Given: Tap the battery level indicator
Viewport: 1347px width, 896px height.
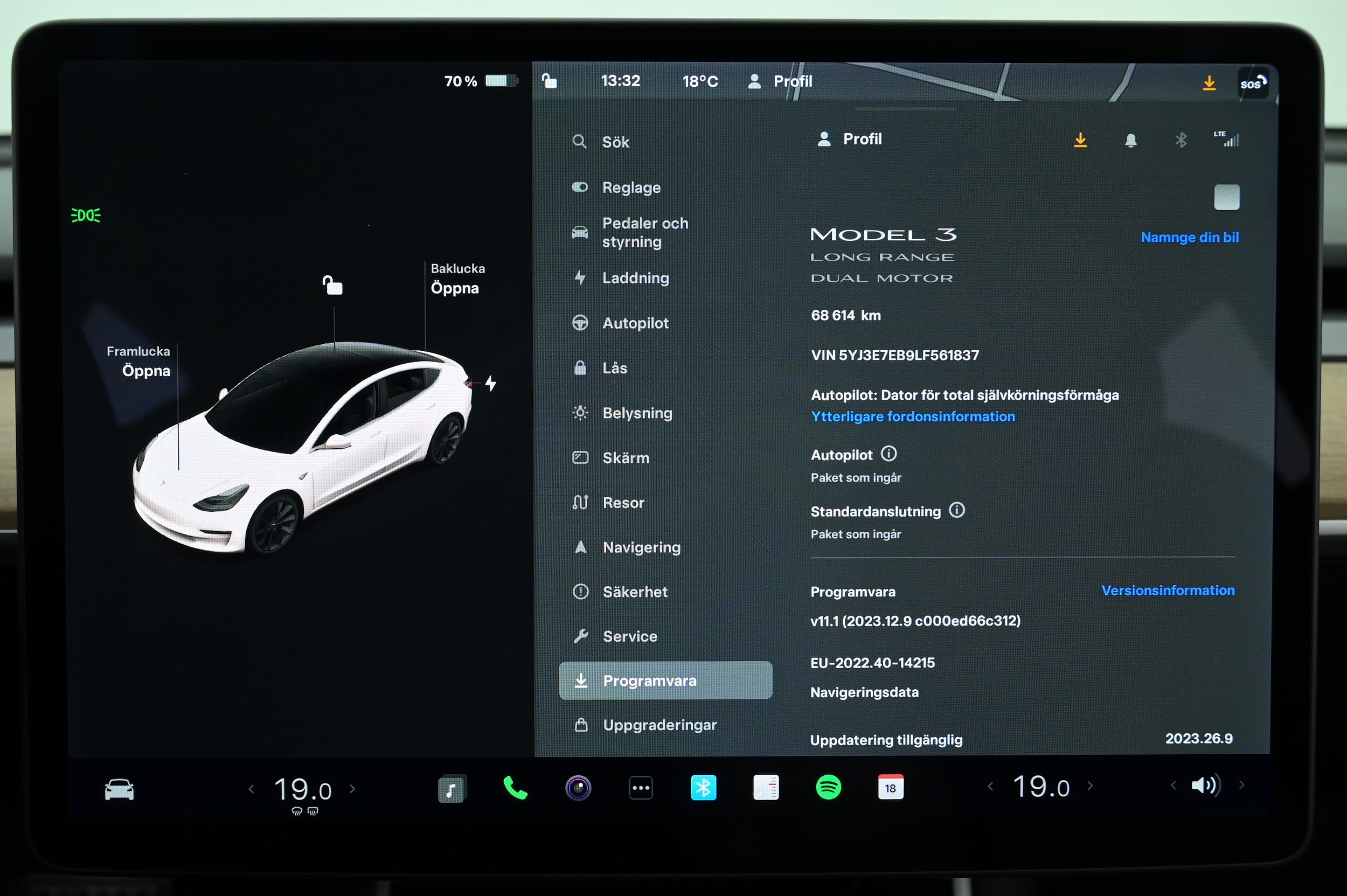Looking at the screenshot, I should 481,81.
